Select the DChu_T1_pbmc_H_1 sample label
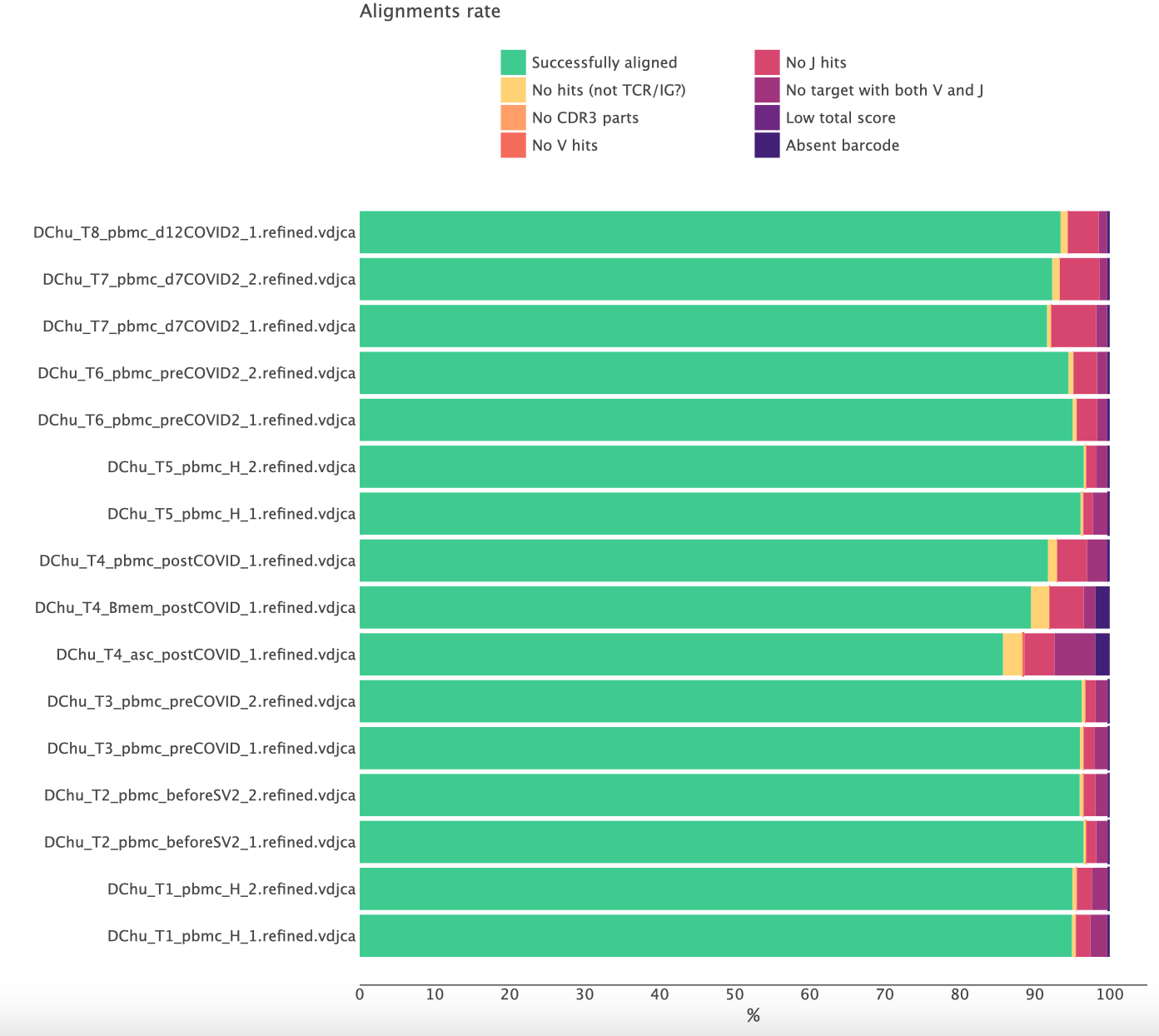The image size is (1159, 1036). point(231,935)
